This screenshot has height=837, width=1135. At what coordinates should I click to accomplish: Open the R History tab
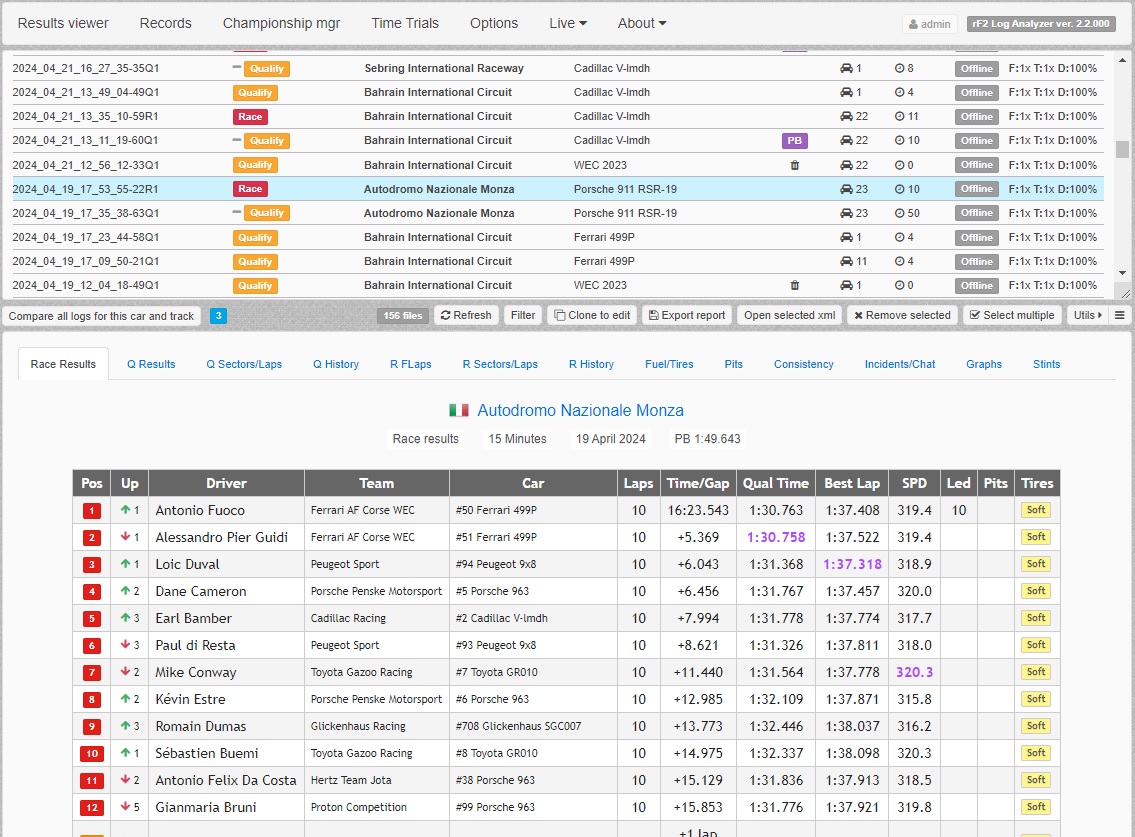[591, 364]
